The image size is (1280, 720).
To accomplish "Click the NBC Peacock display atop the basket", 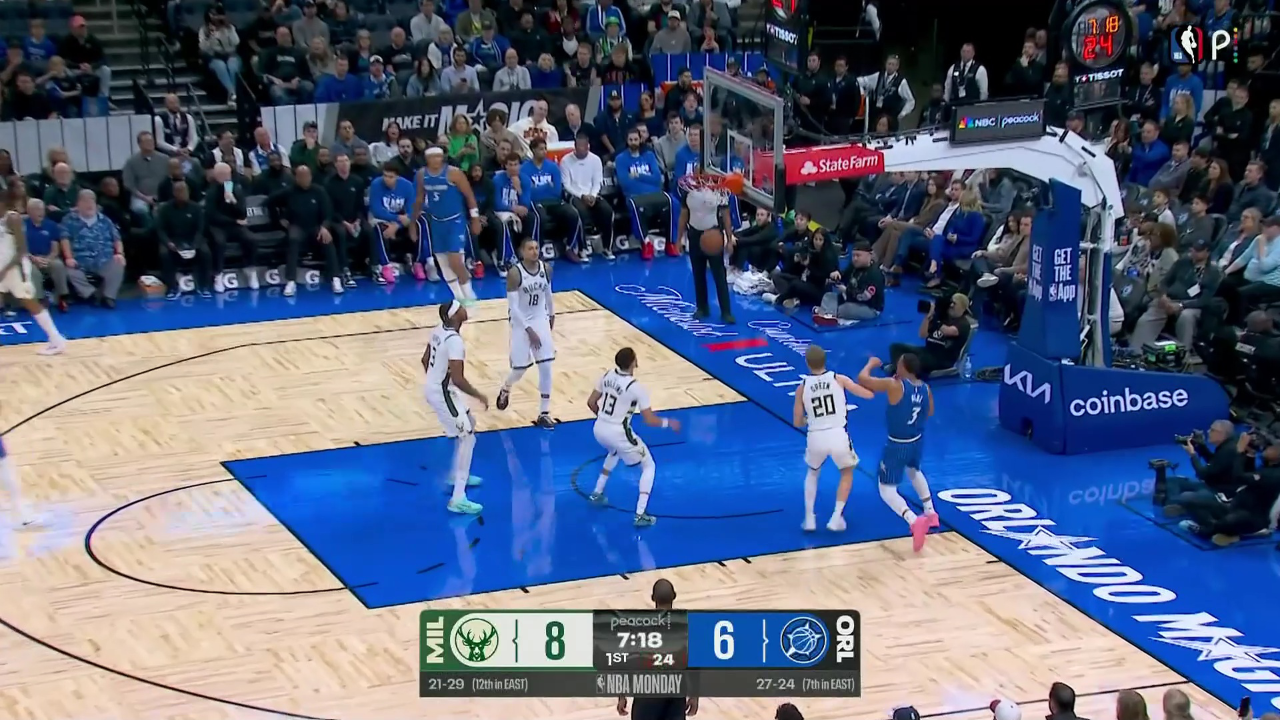I will 997,121.
